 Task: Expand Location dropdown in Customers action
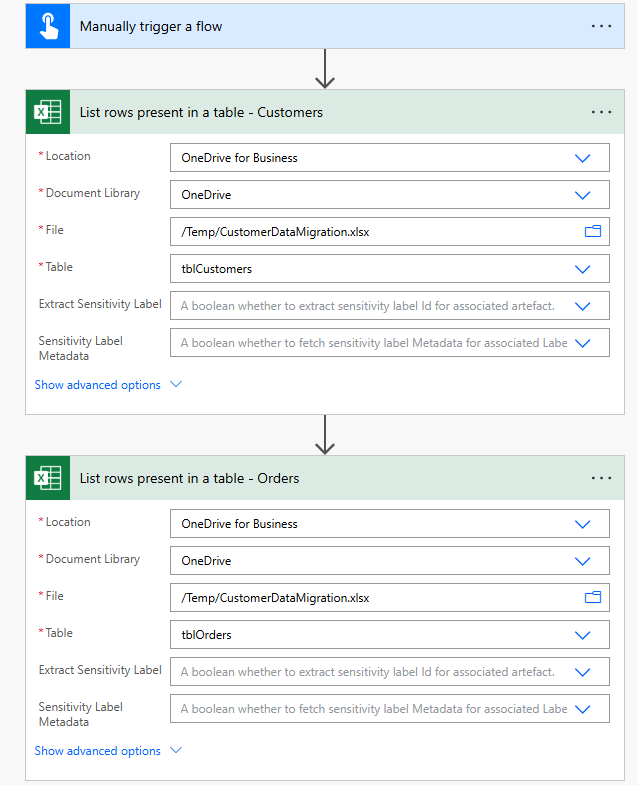point(583,158)
